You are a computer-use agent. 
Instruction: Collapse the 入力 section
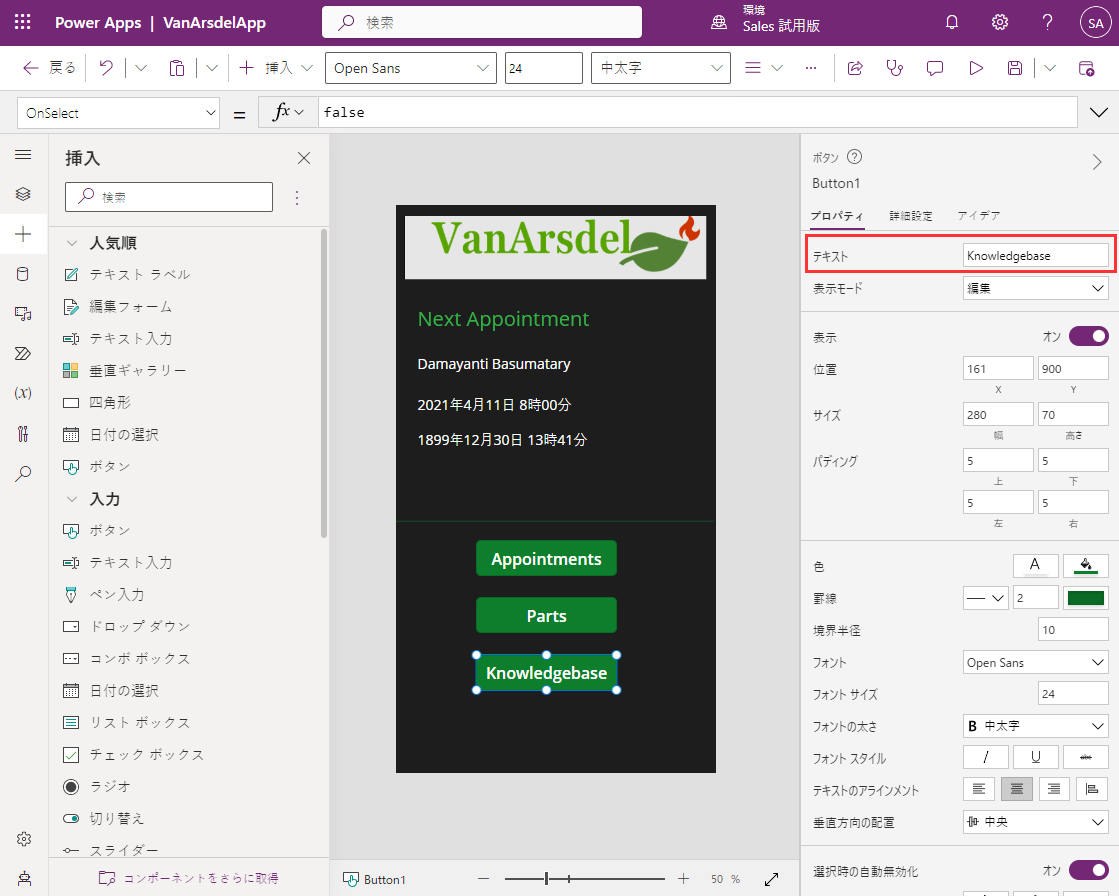(71, 499)
